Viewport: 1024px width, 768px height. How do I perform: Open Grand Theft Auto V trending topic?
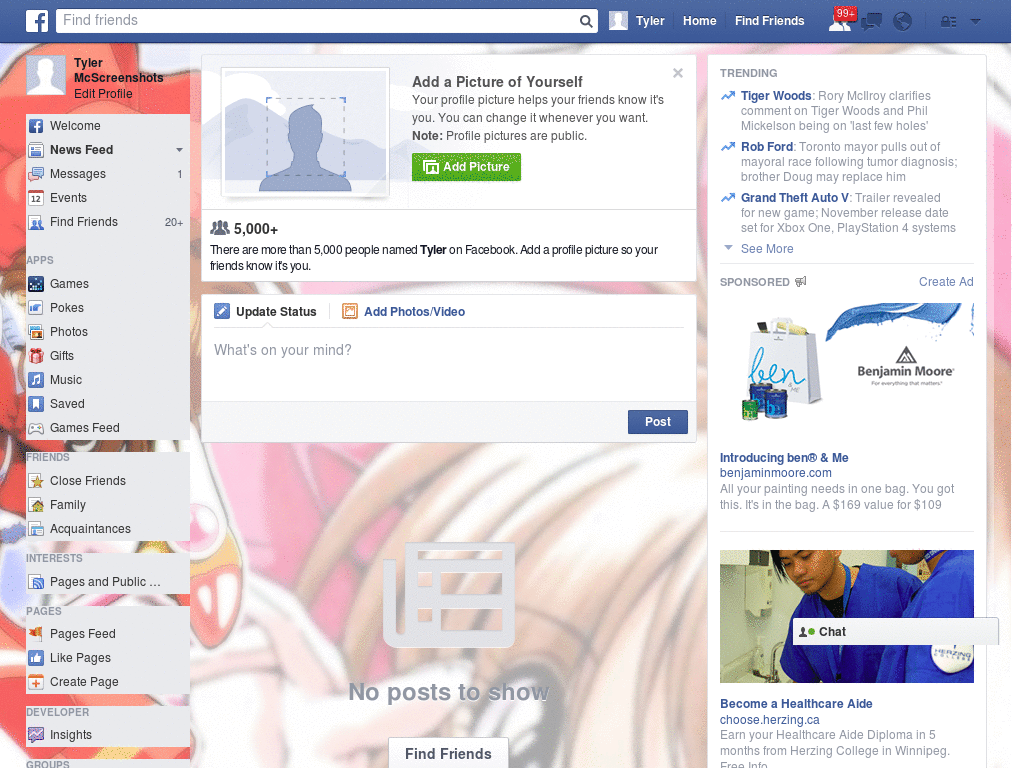[x=795, y=198]
